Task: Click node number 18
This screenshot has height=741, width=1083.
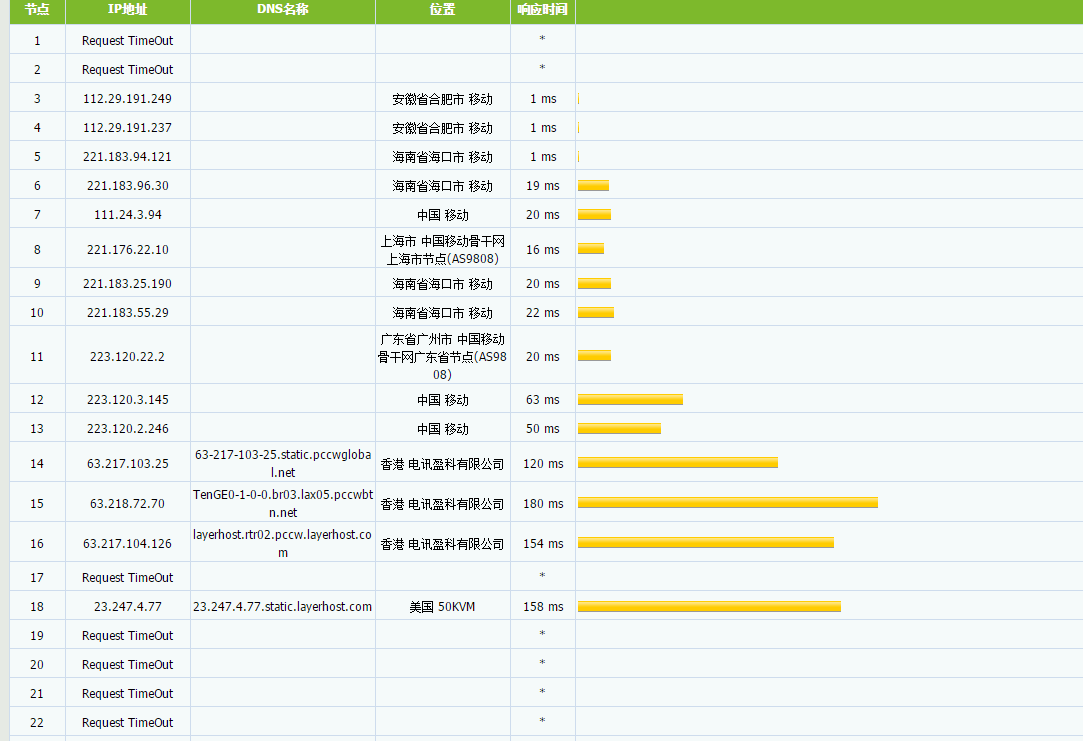Action: coord(37,606)
